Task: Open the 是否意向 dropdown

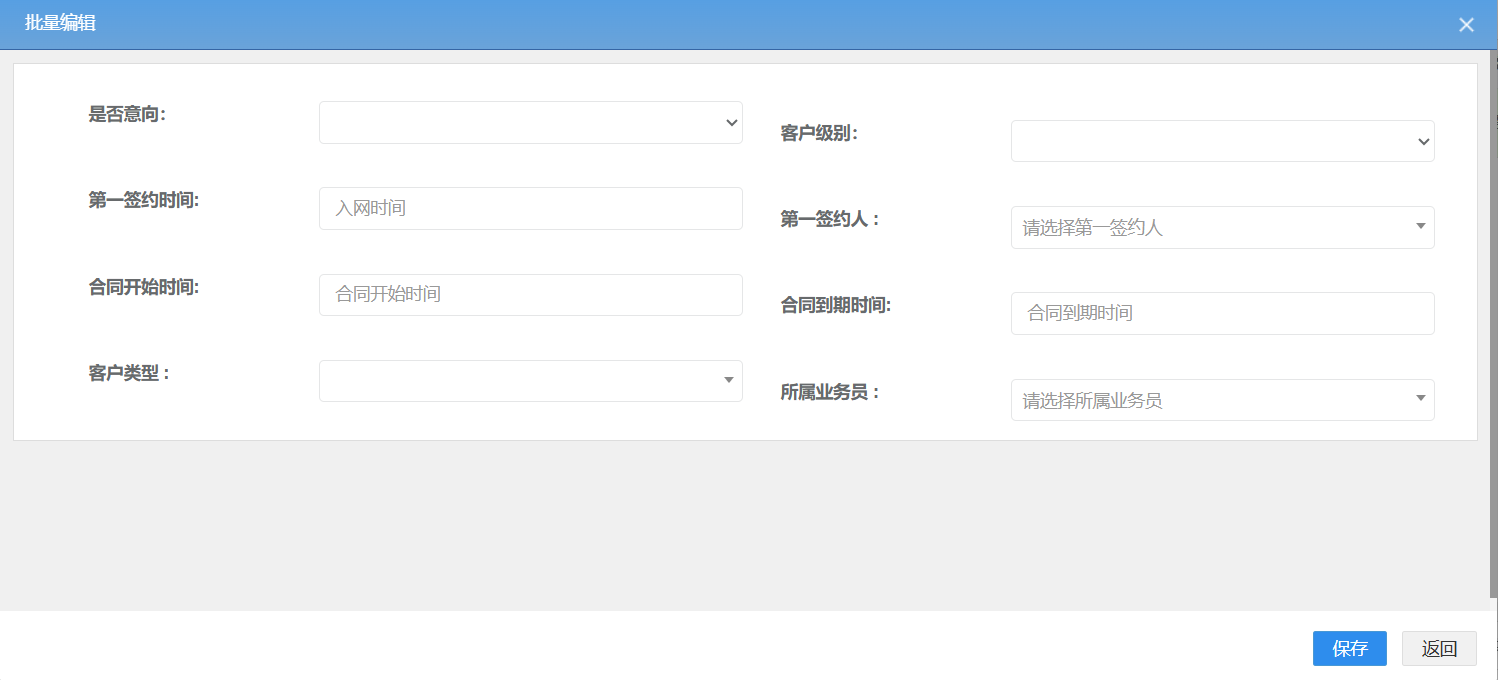Action: (x=530, y=122)
